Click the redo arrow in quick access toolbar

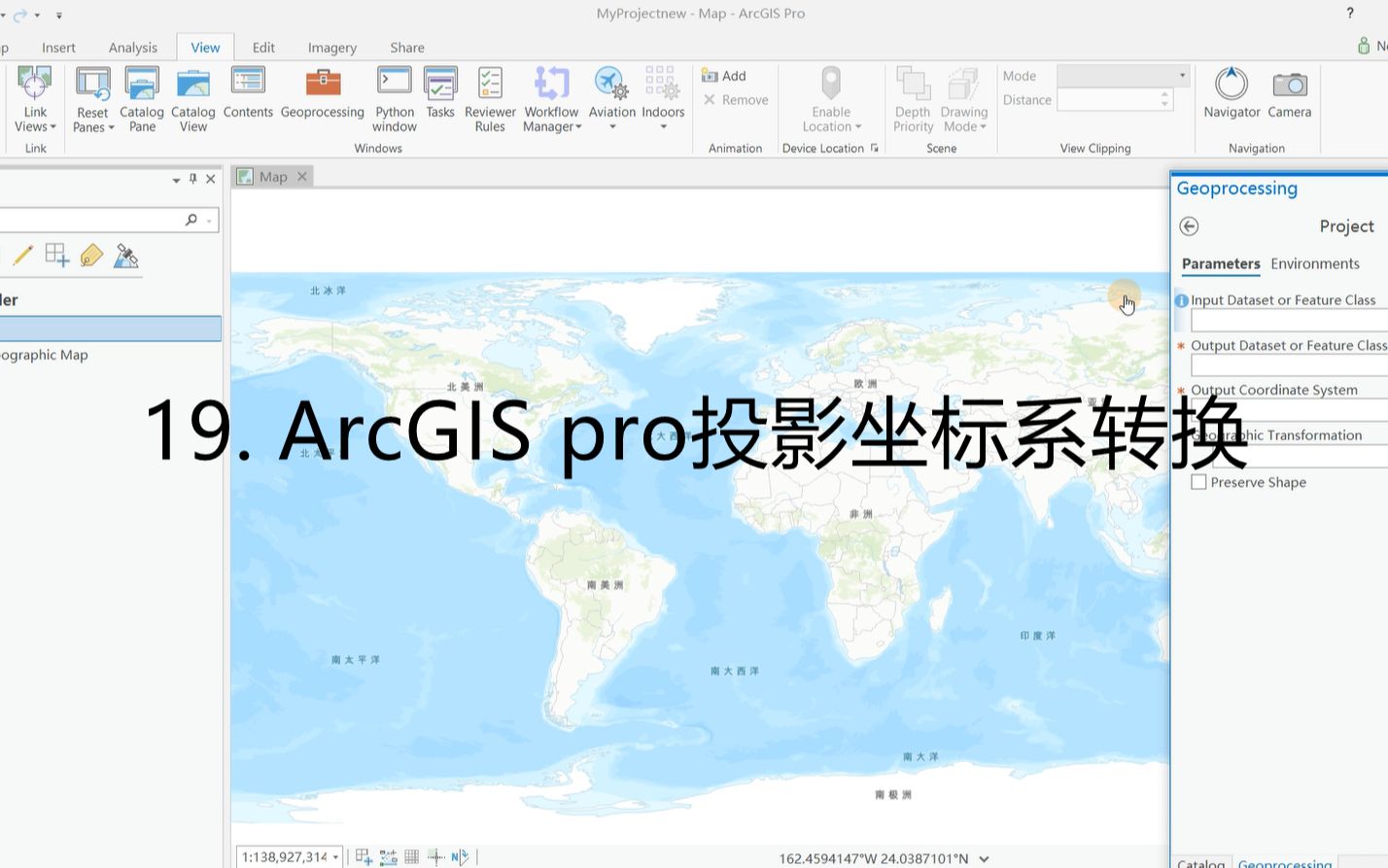pyautogui.click(x=20, y=16)
